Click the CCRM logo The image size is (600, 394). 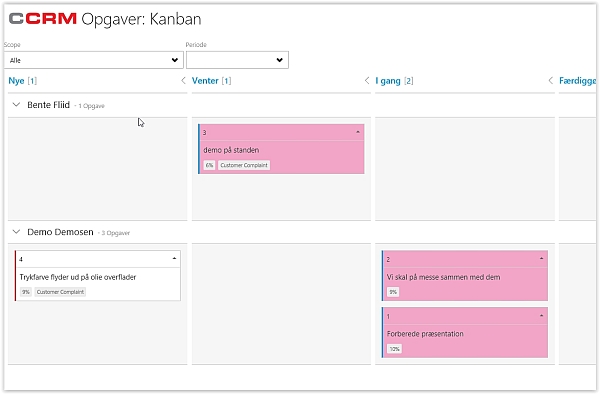point(43,18)
